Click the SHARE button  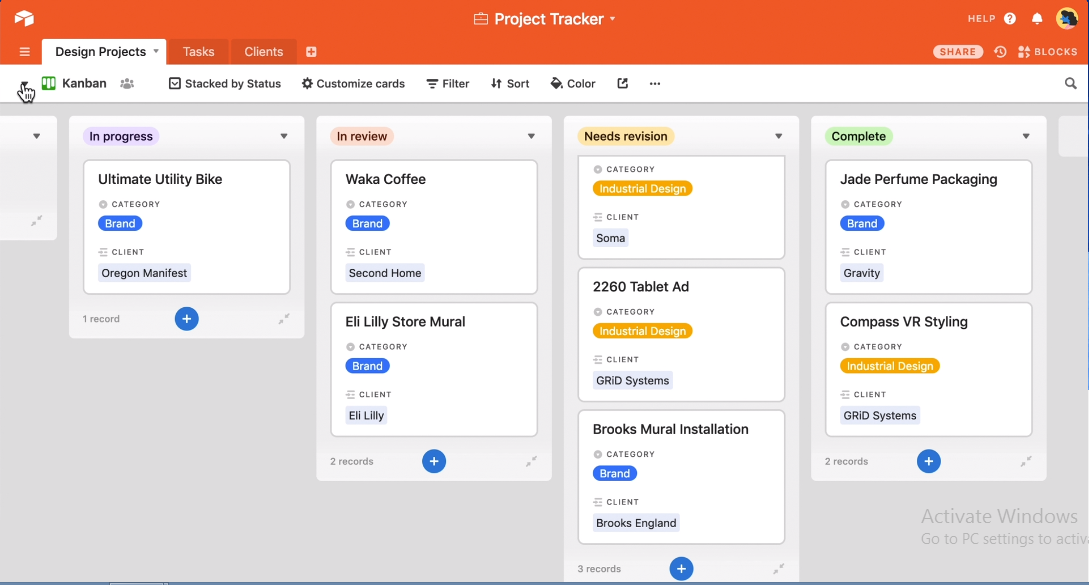pyautogui.click(x=957, y=51)
